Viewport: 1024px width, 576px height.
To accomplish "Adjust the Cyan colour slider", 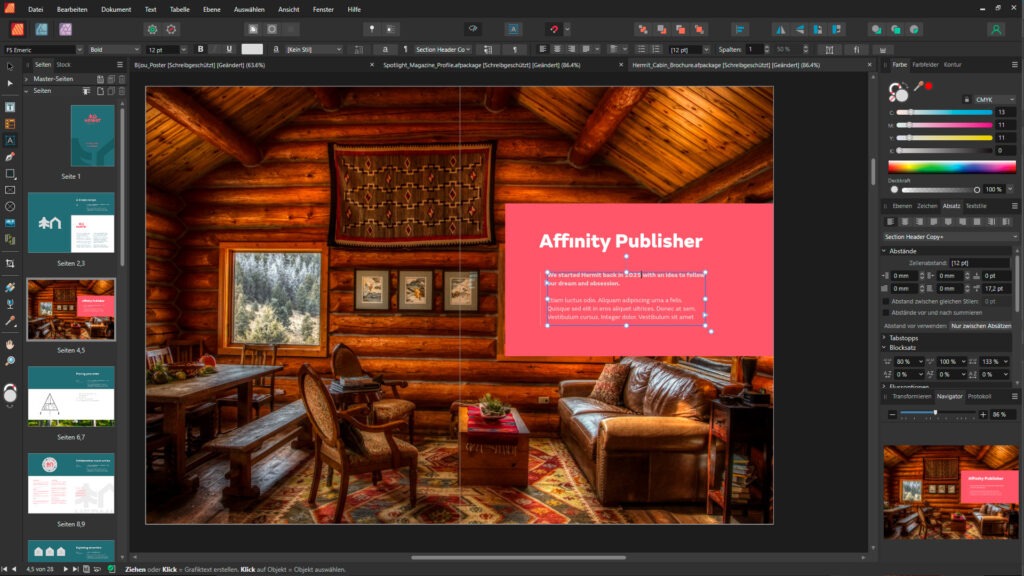I will pyautogui.click(x=944, y=112).
